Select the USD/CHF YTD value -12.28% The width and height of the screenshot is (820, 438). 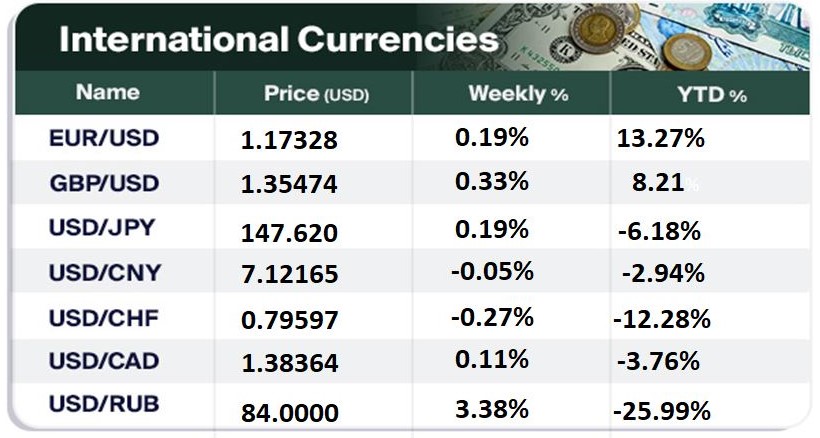pyautogui.click(x=661, y=320)
